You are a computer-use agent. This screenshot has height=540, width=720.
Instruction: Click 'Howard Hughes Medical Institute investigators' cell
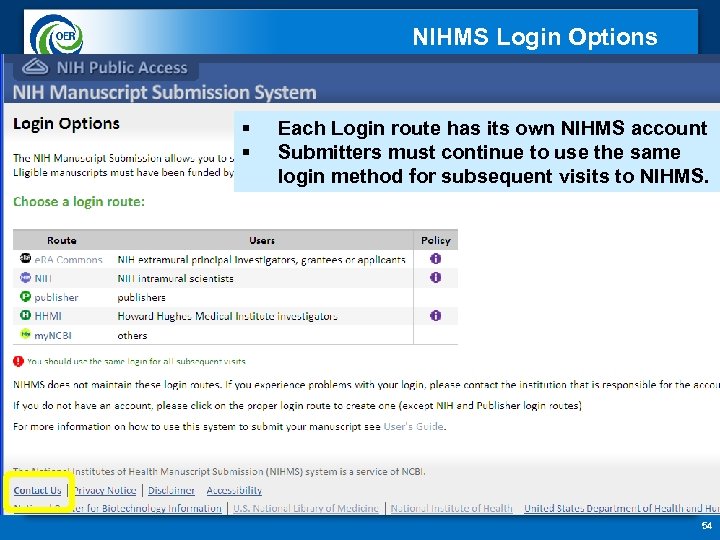227,316
